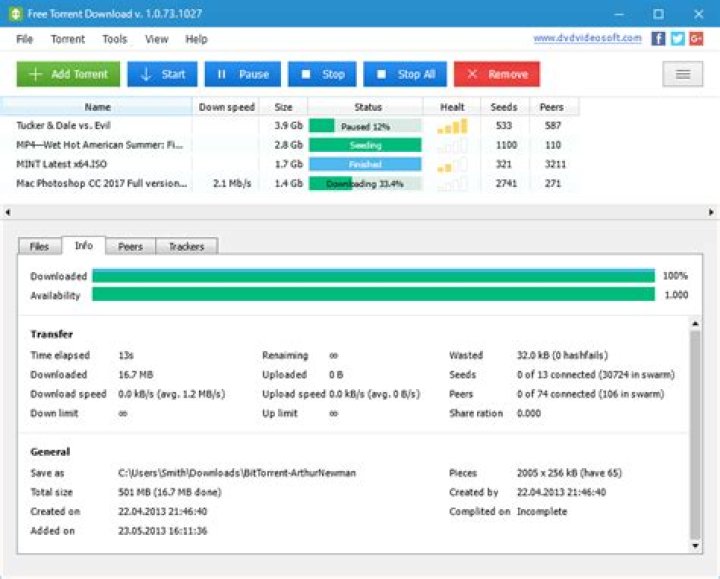Click the Time elapsed 13s value
This screenshot has height=579, width=720.
pos(126,355)
